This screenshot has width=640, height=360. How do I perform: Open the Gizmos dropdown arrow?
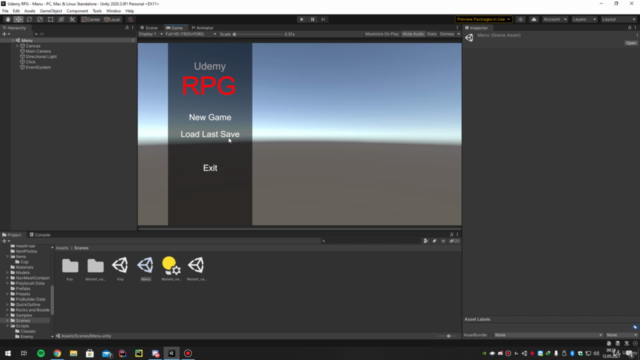coord(458,34)
